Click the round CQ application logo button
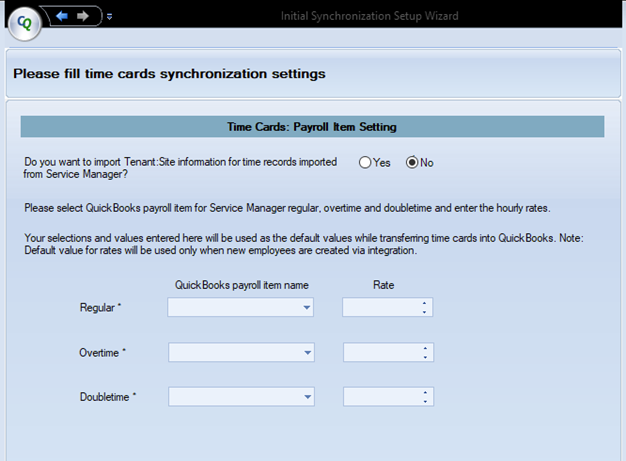Screen dimensions: 626x461 coord(24,24)
